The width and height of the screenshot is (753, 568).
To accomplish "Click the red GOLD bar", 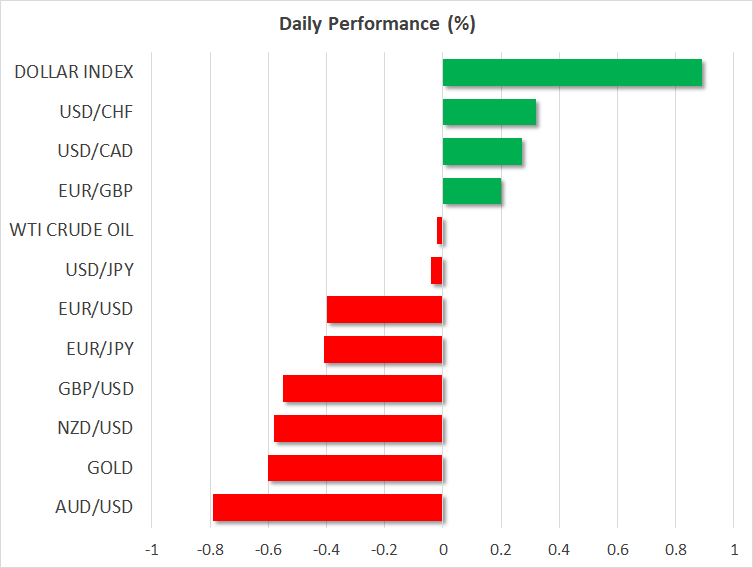I will 355,468.
